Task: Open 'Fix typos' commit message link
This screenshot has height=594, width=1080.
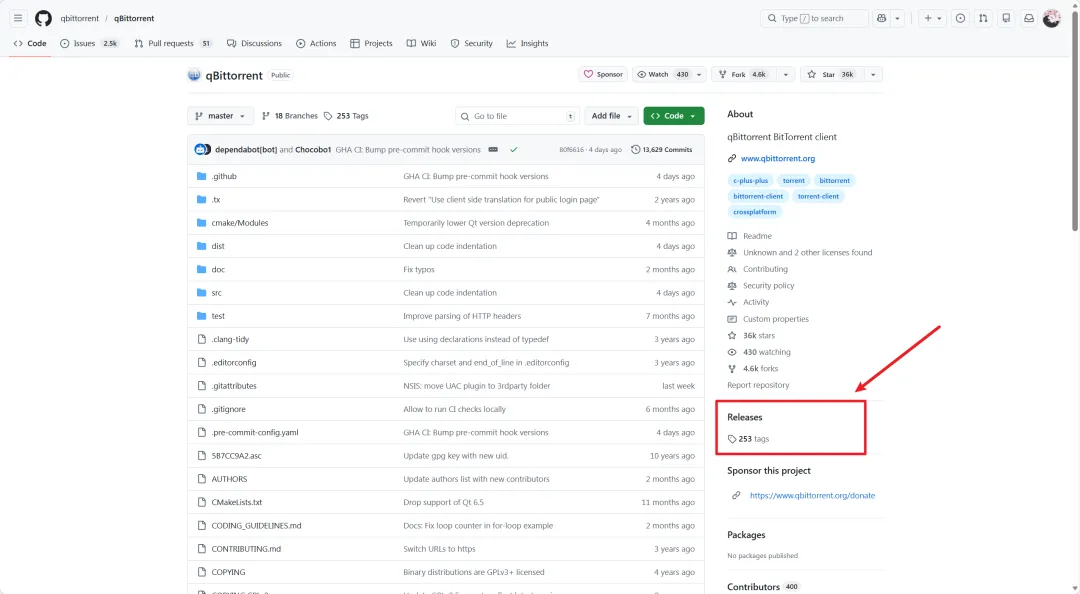Action: [419, 269]
